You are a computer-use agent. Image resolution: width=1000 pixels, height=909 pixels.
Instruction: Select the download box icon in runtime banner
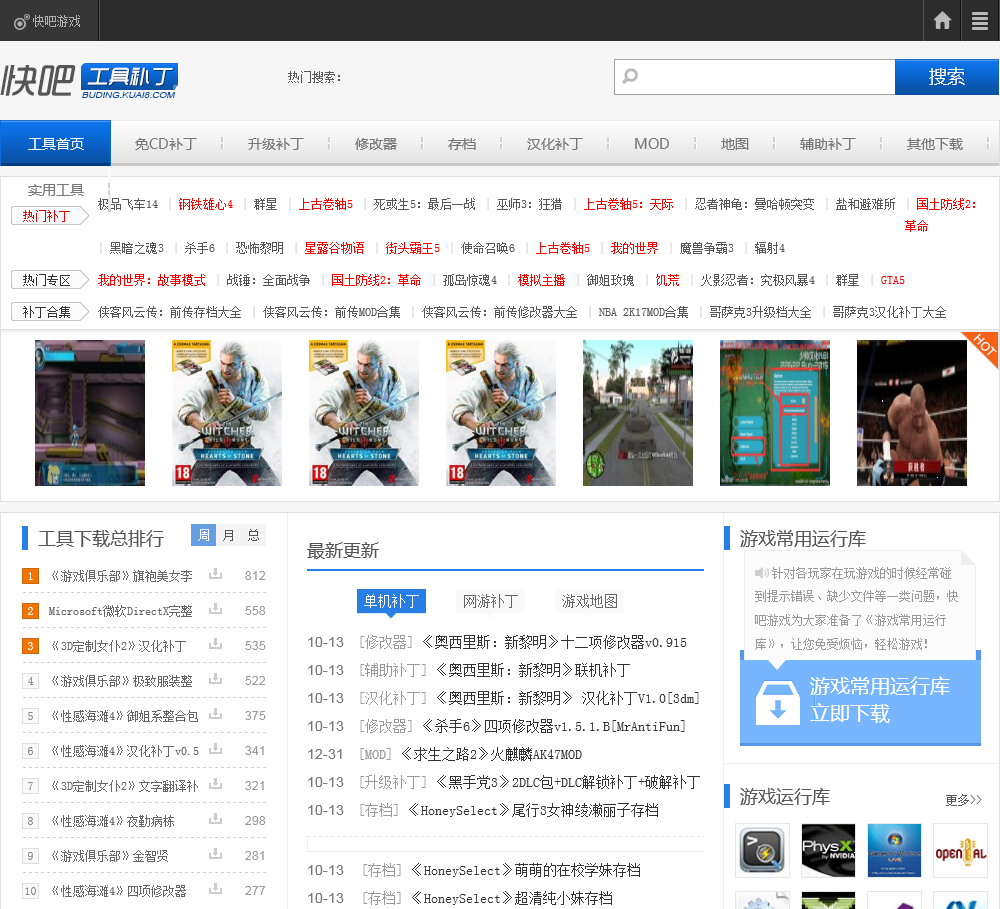777,702
